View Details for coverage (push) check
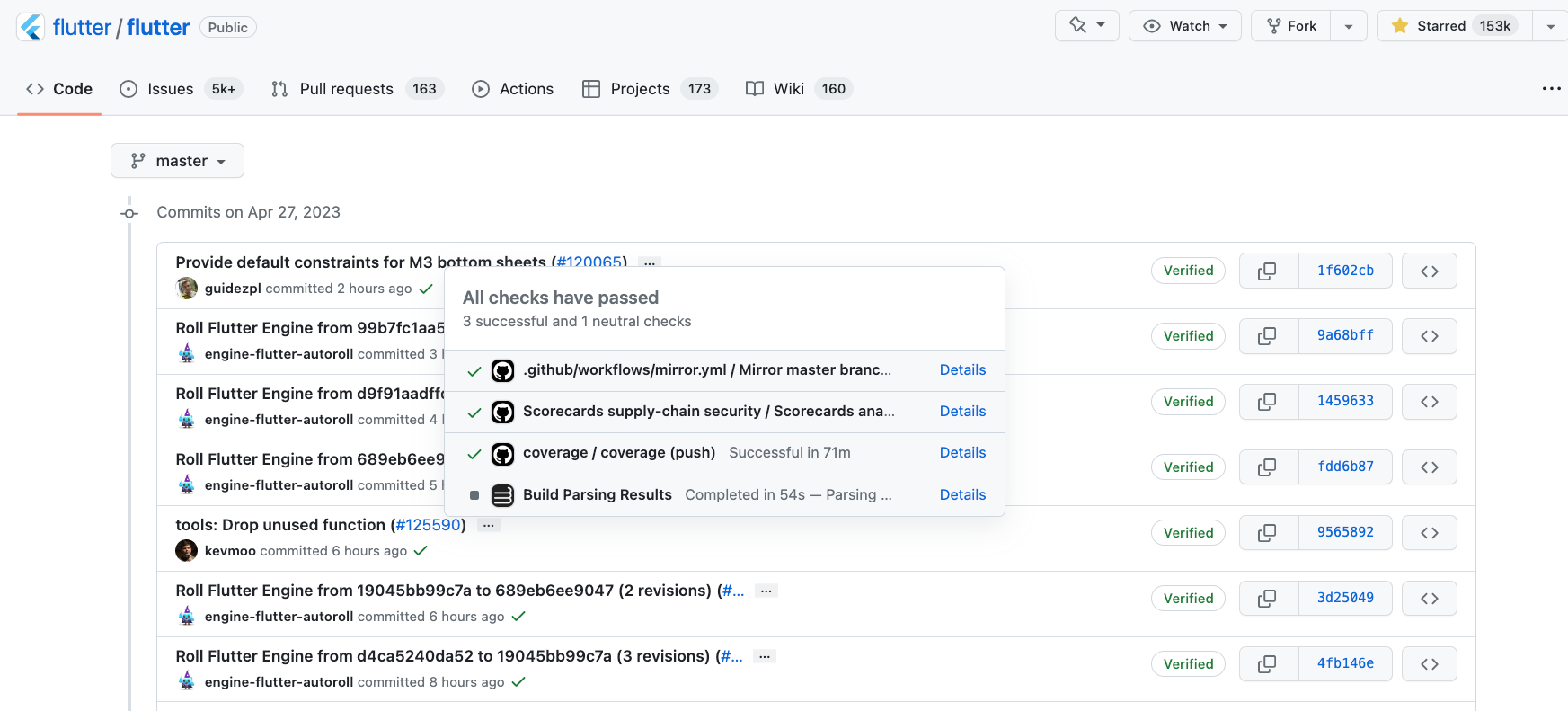This screenshot has height=711, width=1568. pos(962,453)
